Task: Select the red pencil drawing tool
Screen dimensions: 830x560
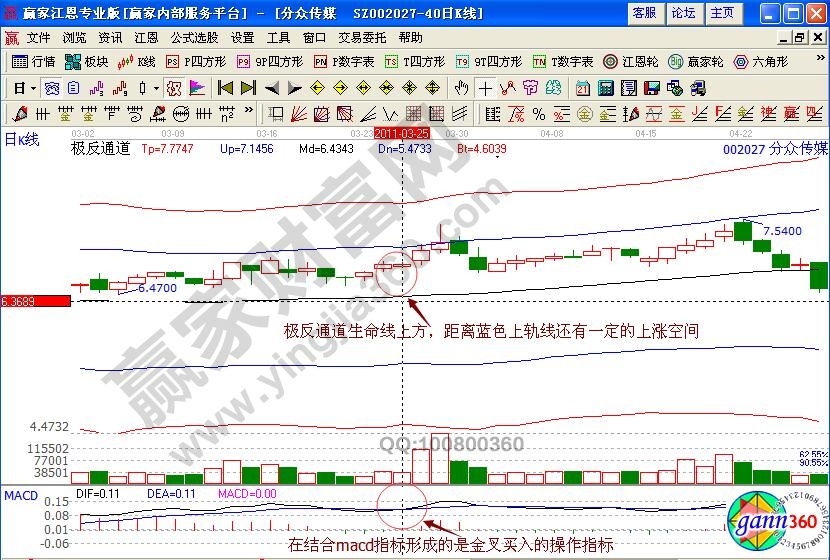Action: click(20, 114)
